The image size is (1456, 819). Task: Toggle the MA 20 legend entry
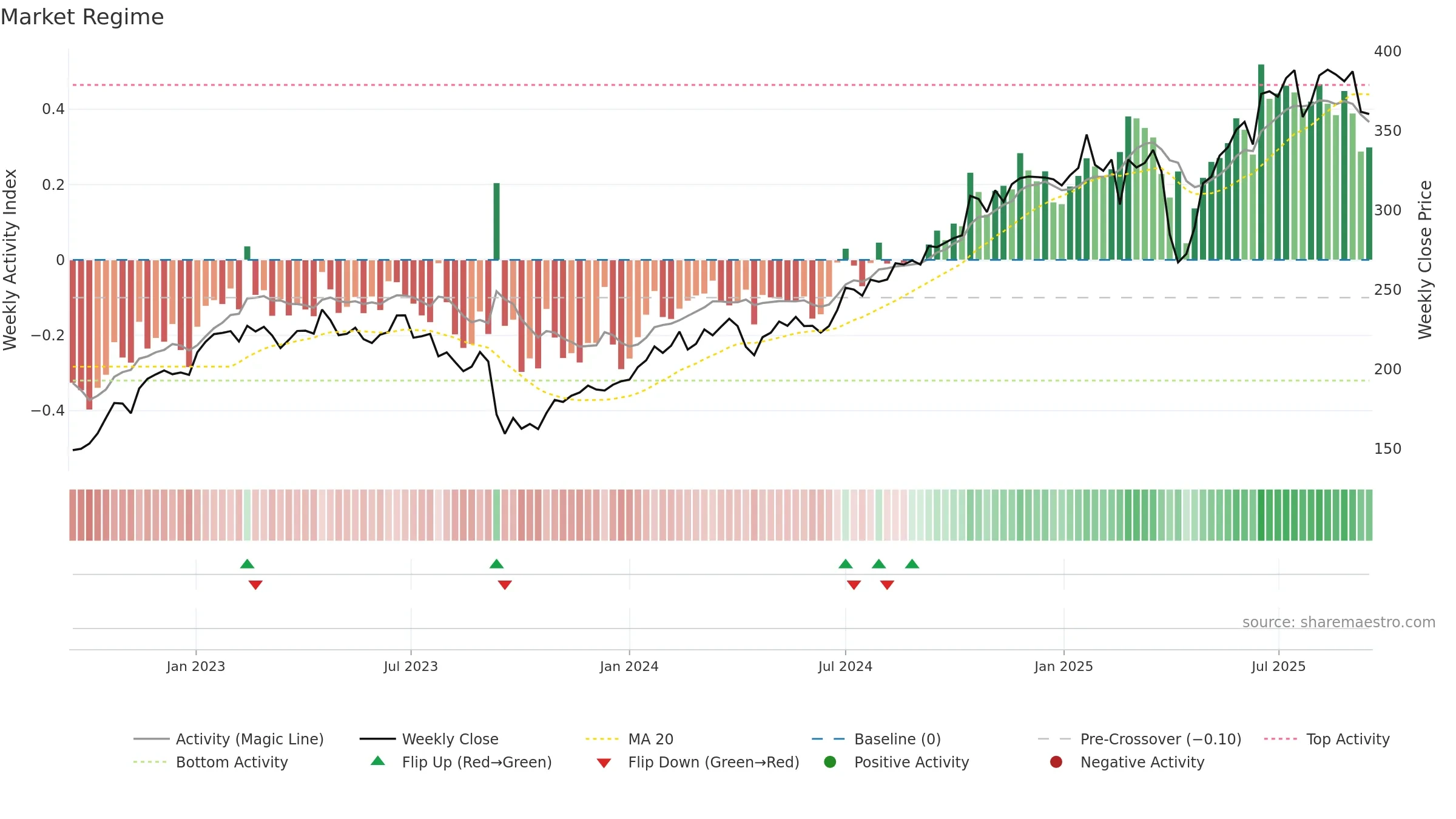(x=629, y=739)
